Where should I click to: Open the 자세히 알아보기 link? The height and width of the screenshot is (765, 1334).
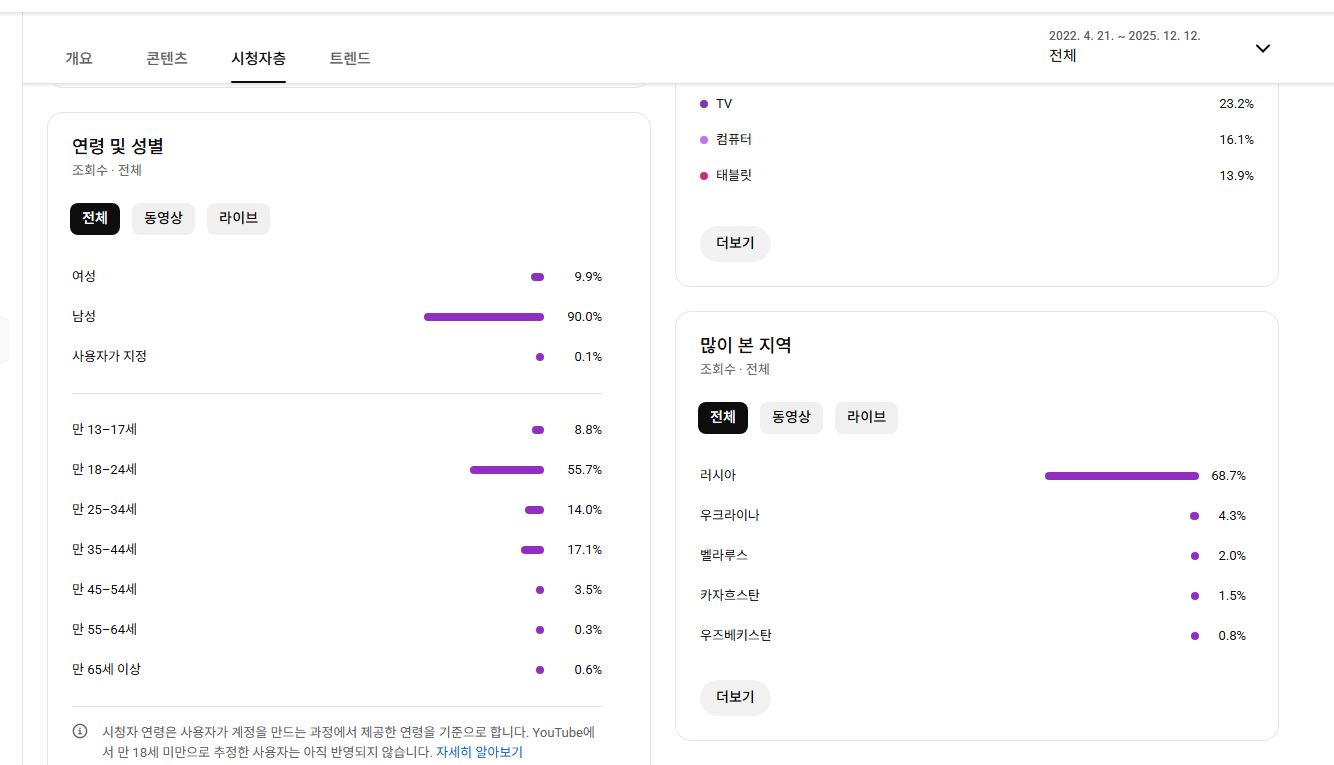pos(479,752)
